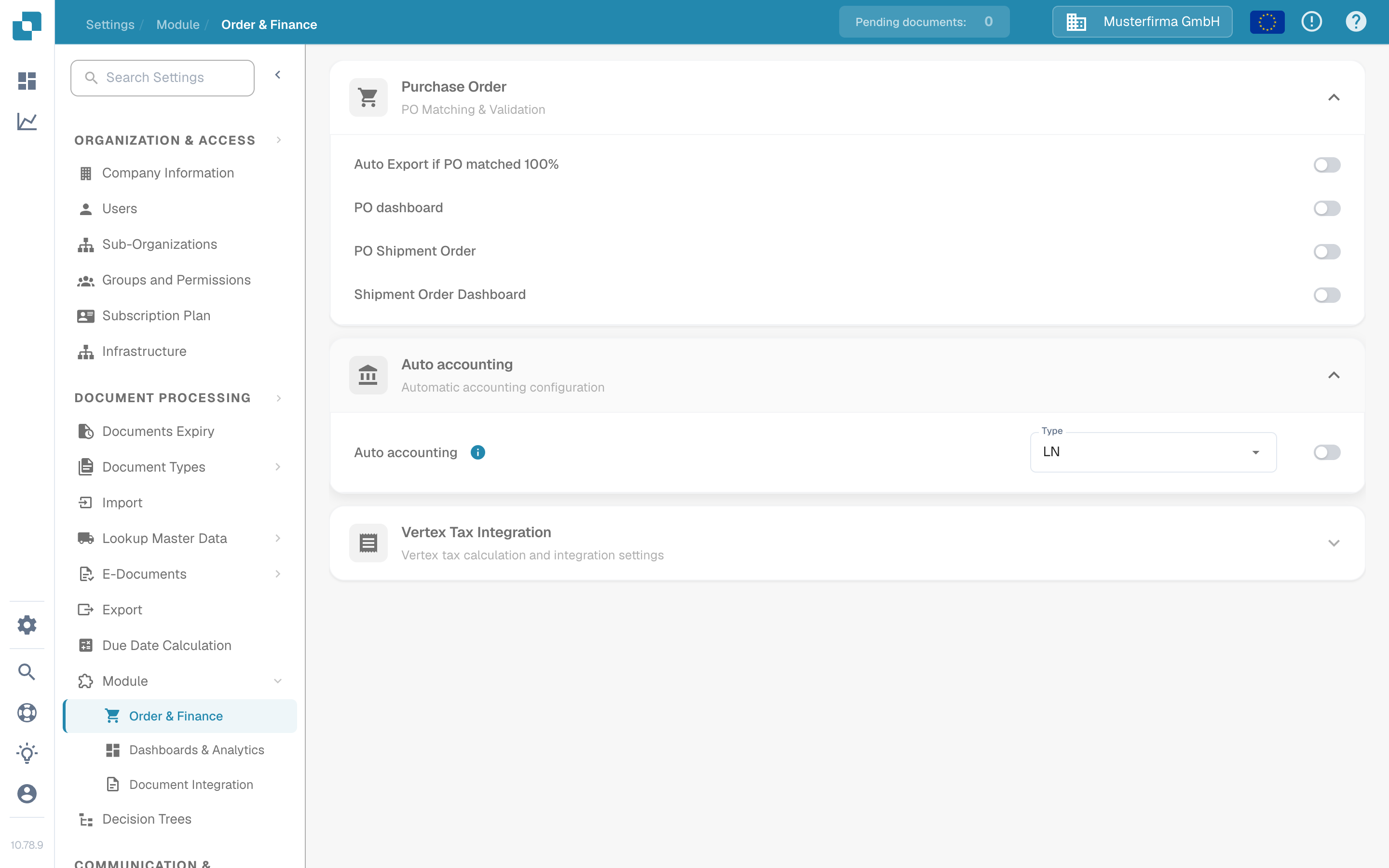Enable Auto Export if PO matched 100%

click(1327, 165)
